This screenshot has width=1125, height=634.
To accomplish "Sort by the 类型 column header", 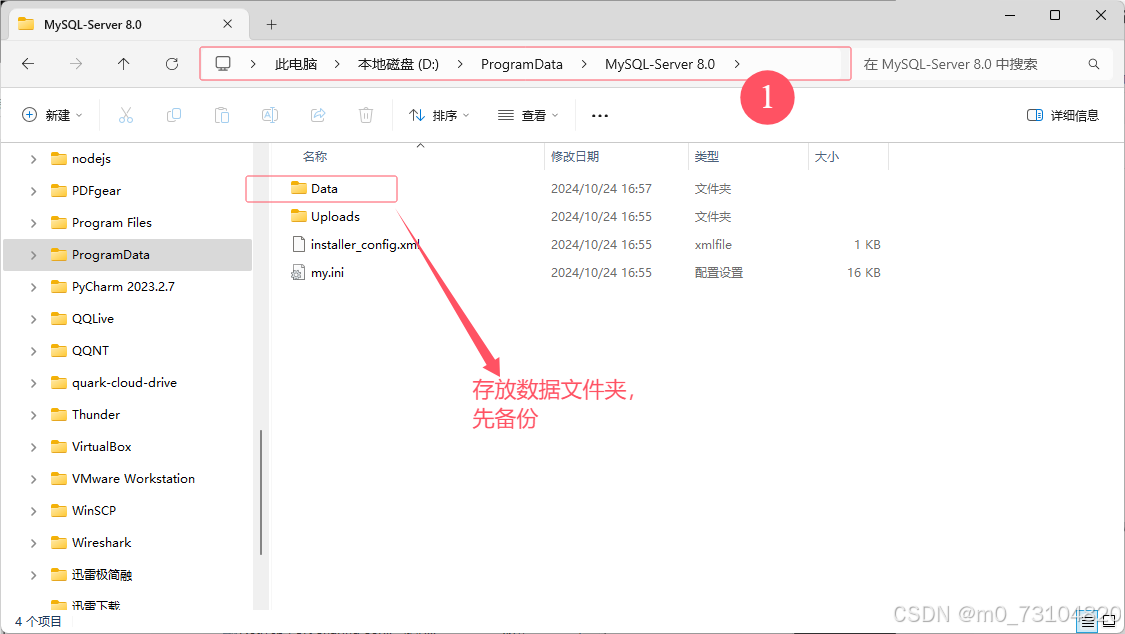I will click(x=707, y=156).
